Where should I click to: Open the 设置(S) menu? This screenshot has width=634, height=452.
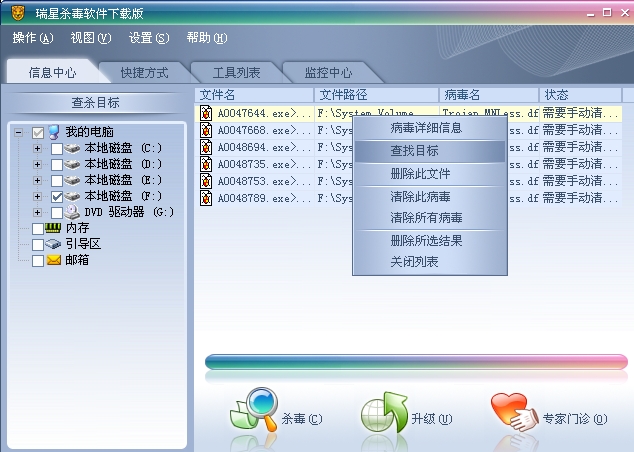(149, 38)
